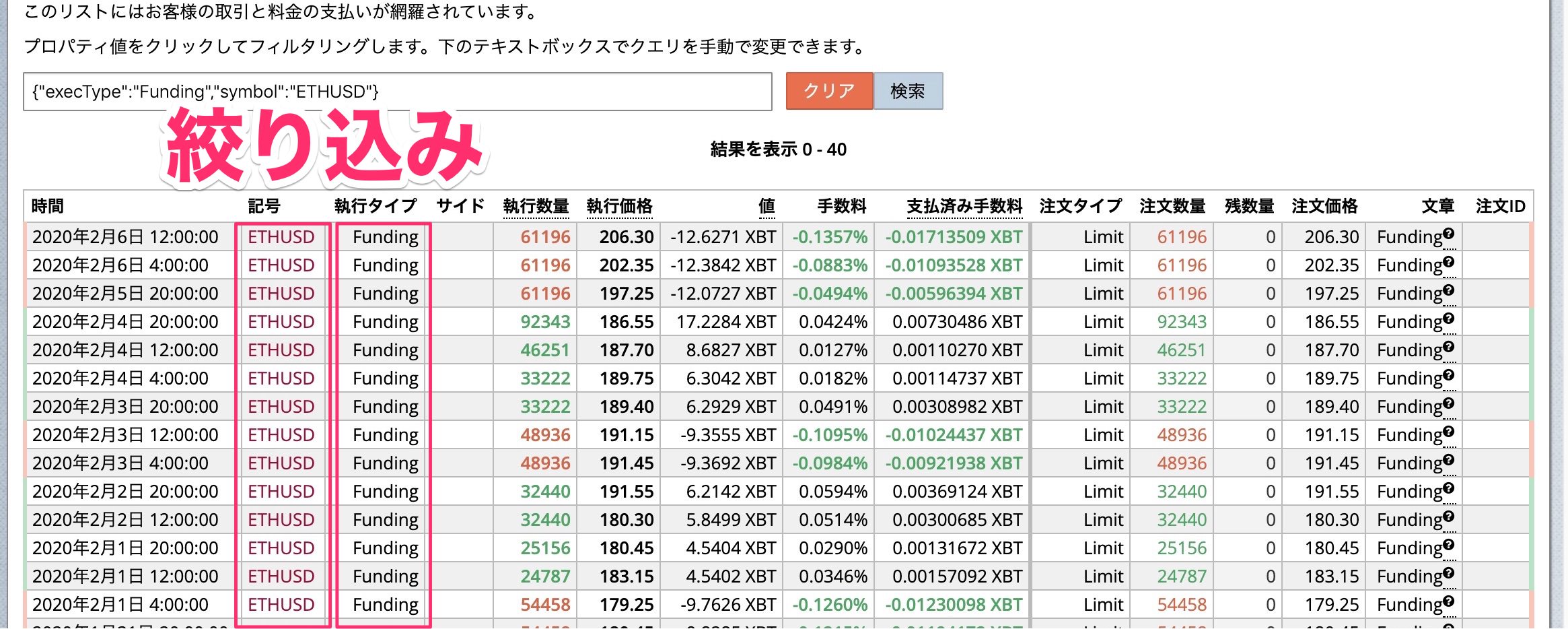Click the 執行価格 column header
The height and width of the screenshot is (629, 1568).
click(619, 206)
